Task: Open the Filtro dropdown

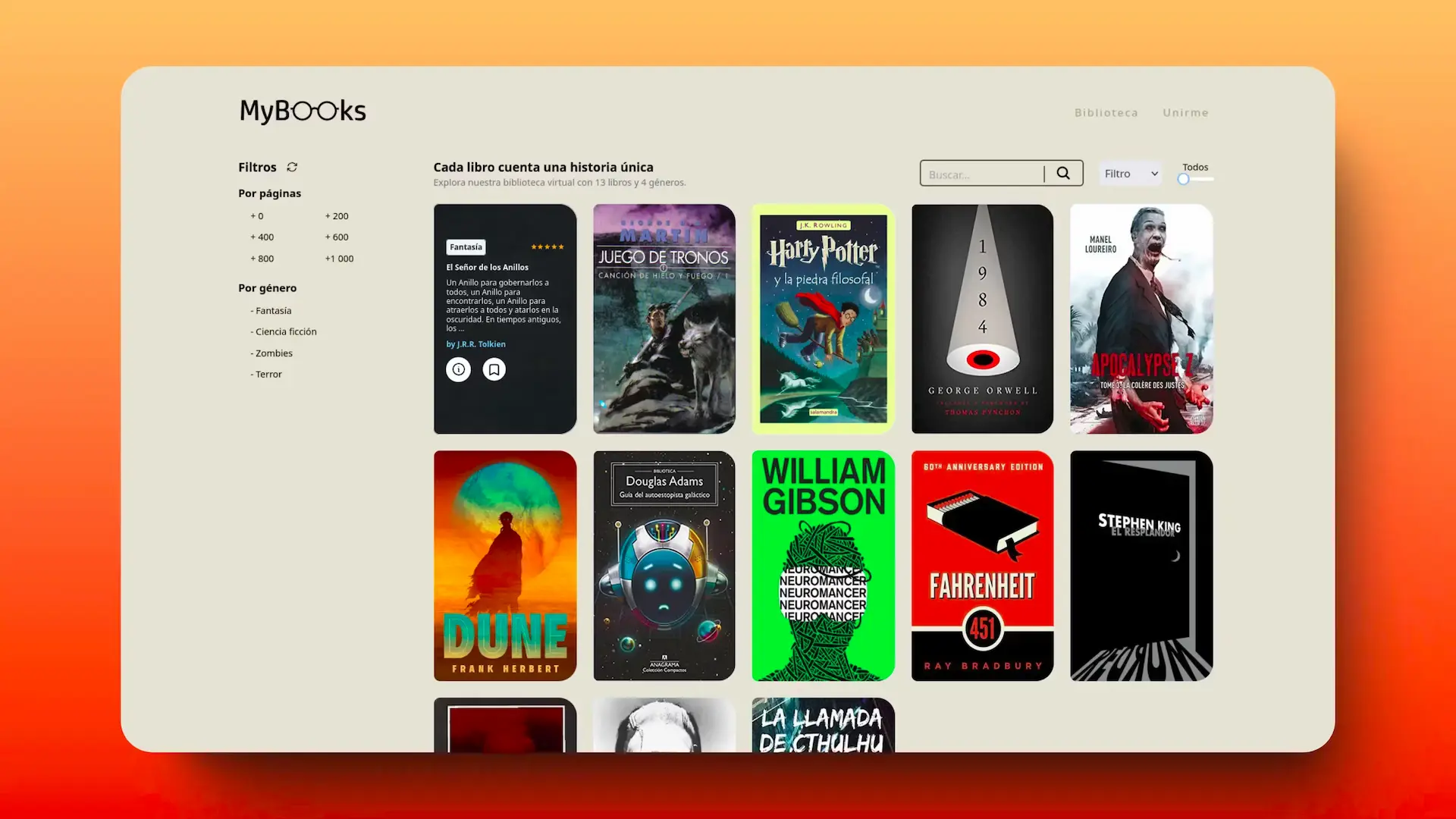Action: [x=1129, y=173]
